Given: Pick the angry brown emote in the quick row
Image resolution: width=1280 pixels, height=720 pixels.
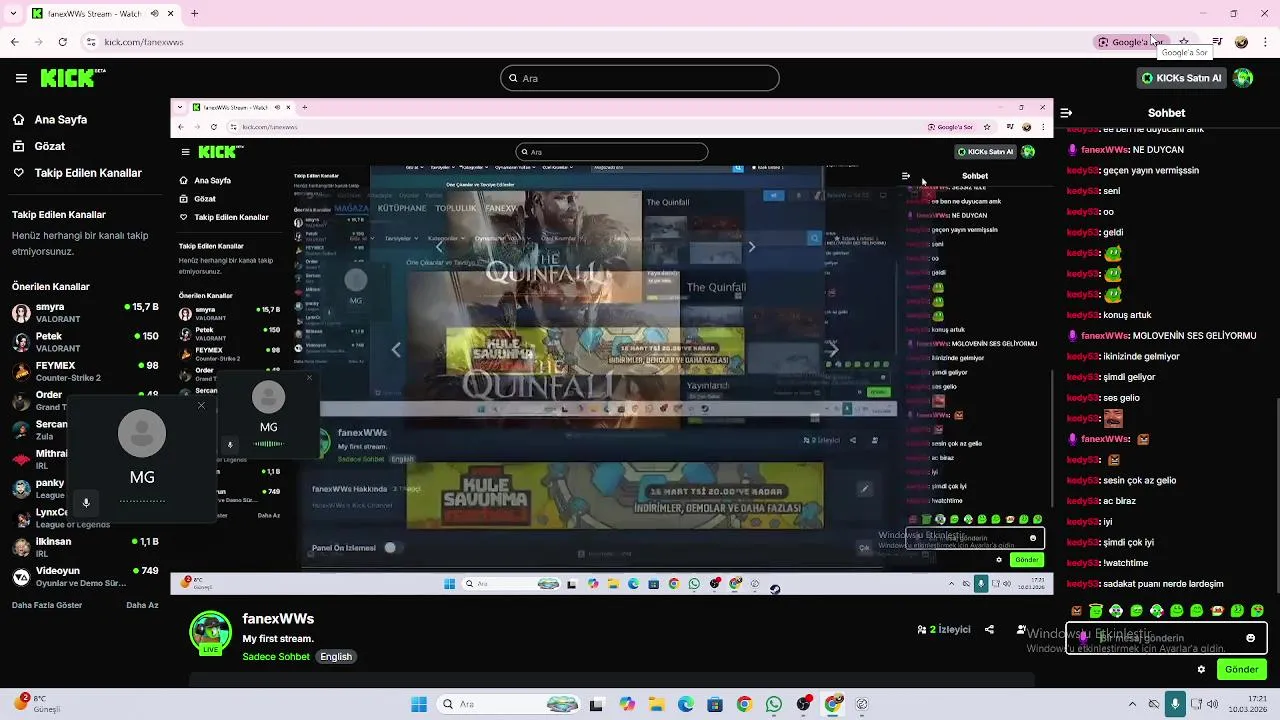Looking at the screenshot, I should click(1076, 611).
